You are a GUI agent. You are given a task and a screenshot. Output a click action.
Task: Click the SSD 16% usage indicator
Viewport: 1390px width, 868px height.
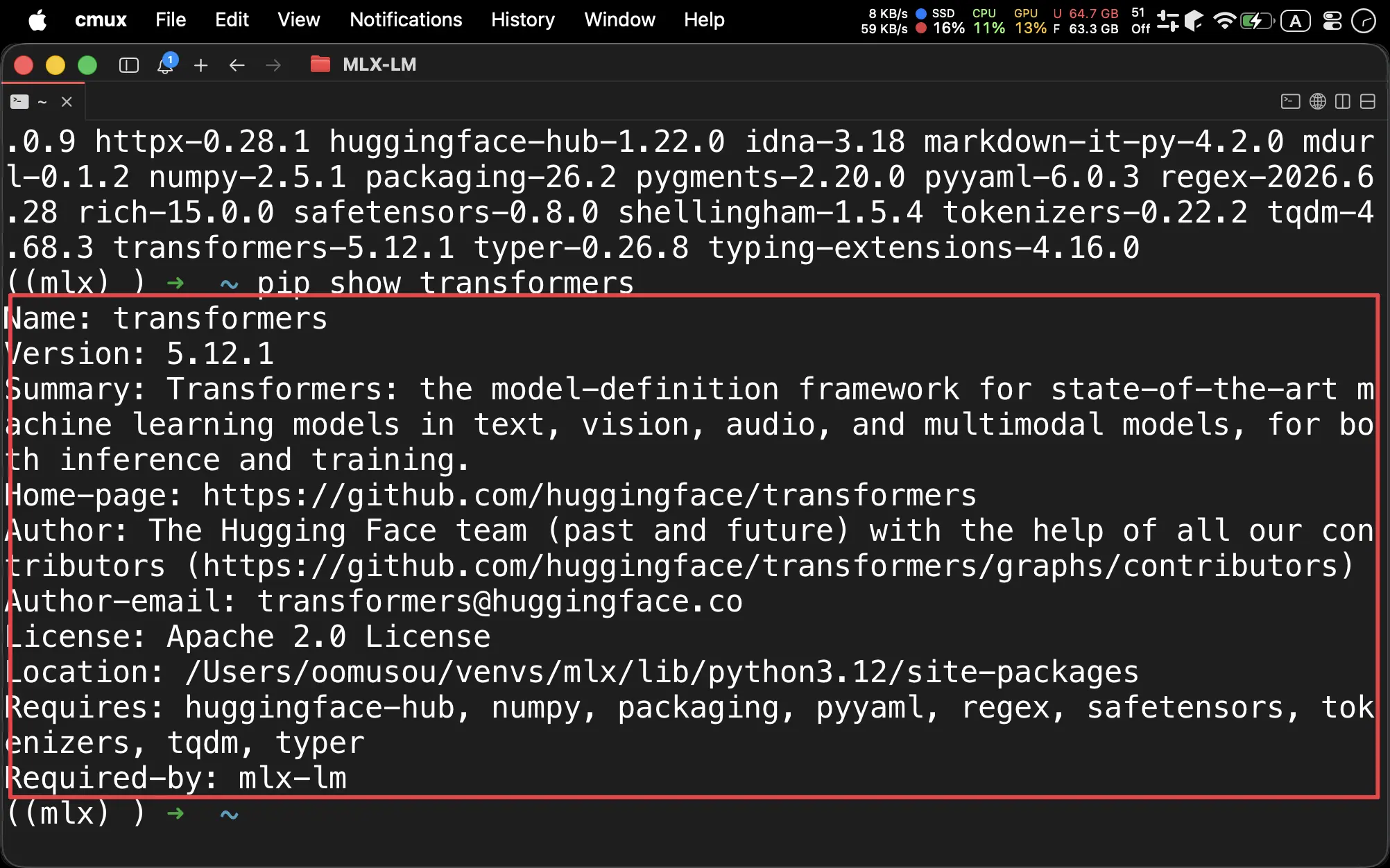941,21
